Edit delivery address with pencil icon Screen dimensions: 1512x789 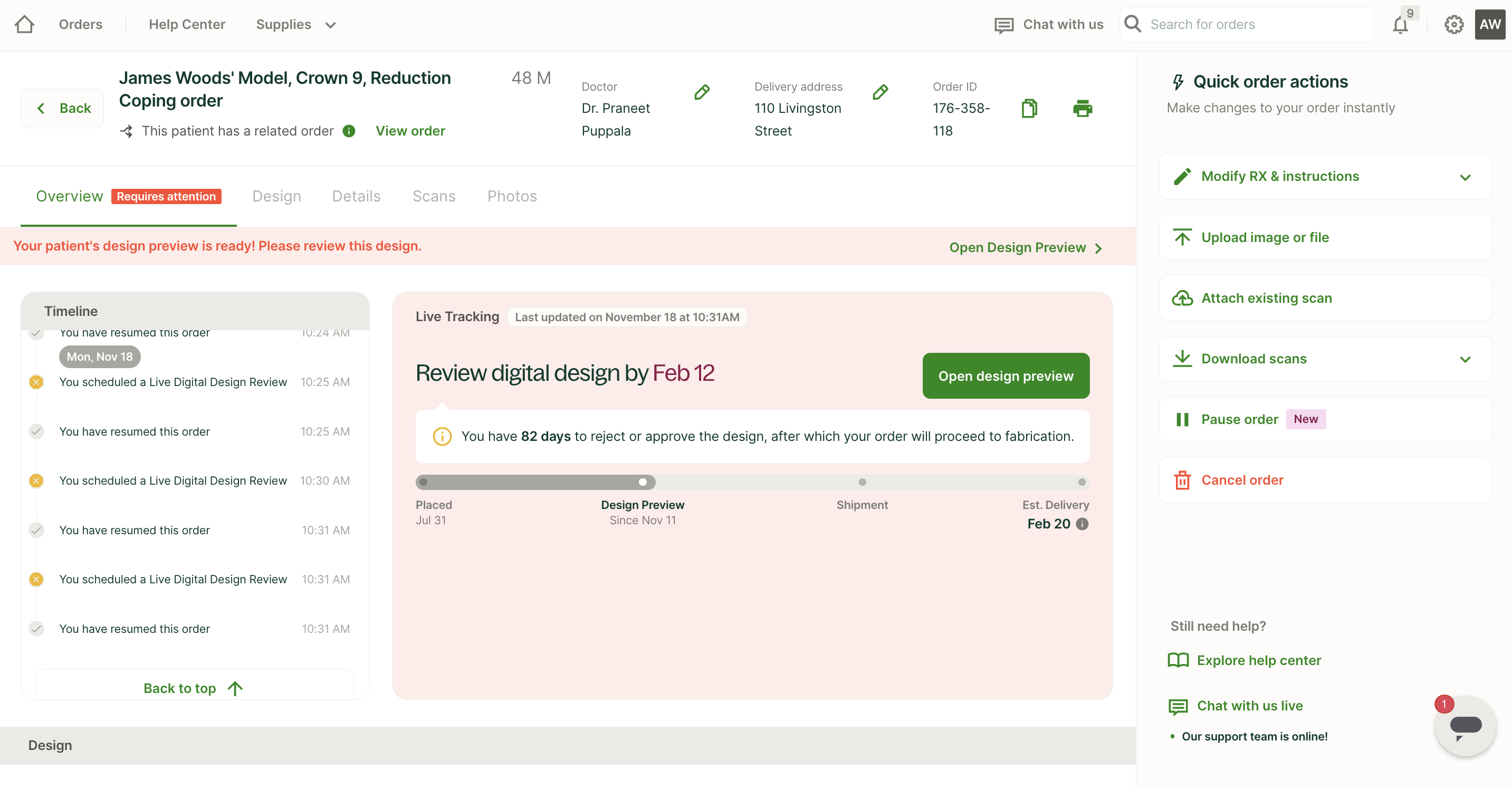pyautogui.click(x=880, y=92)
